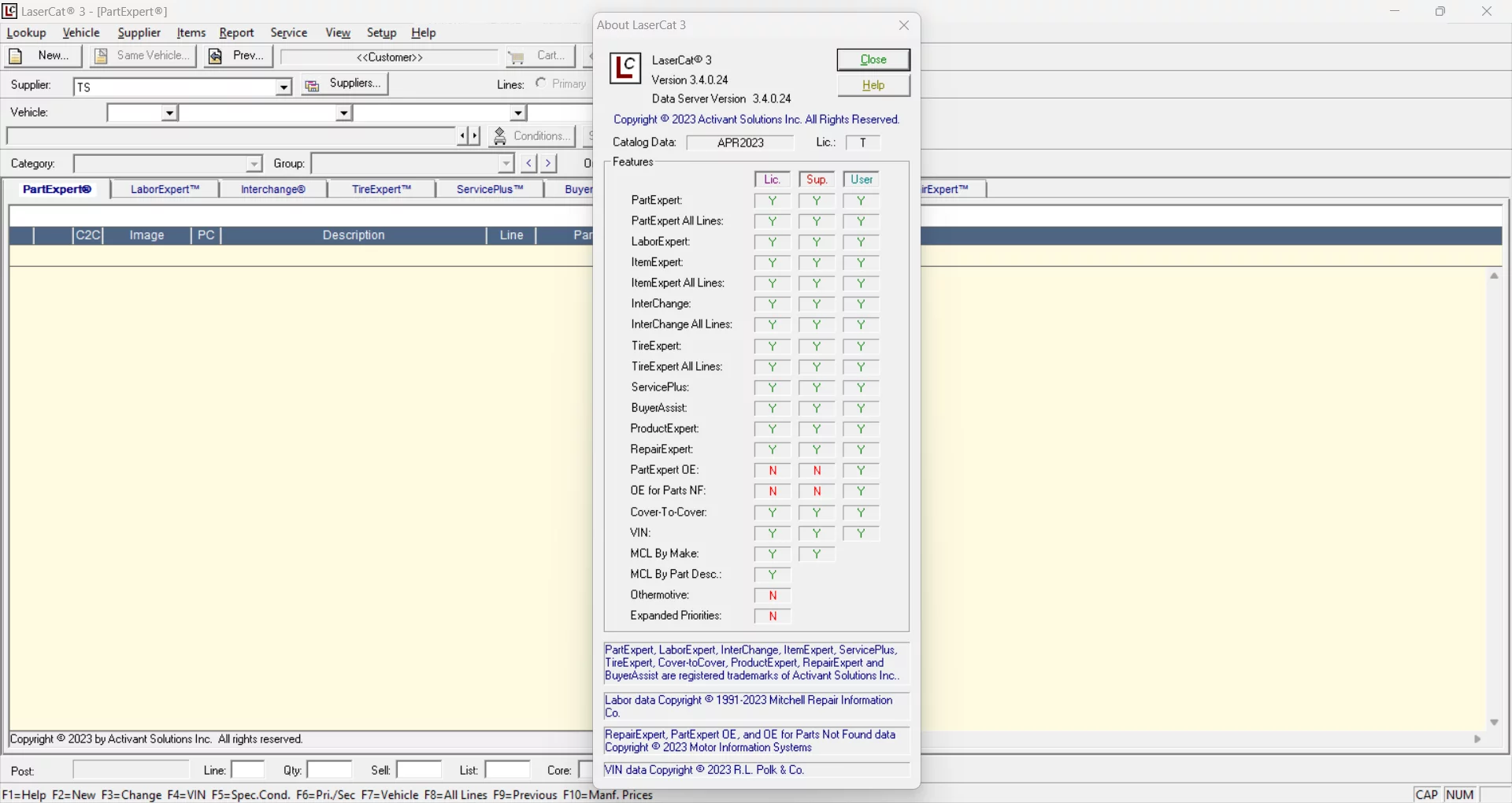Switch to the TireExpert tab

coord(381,190)
